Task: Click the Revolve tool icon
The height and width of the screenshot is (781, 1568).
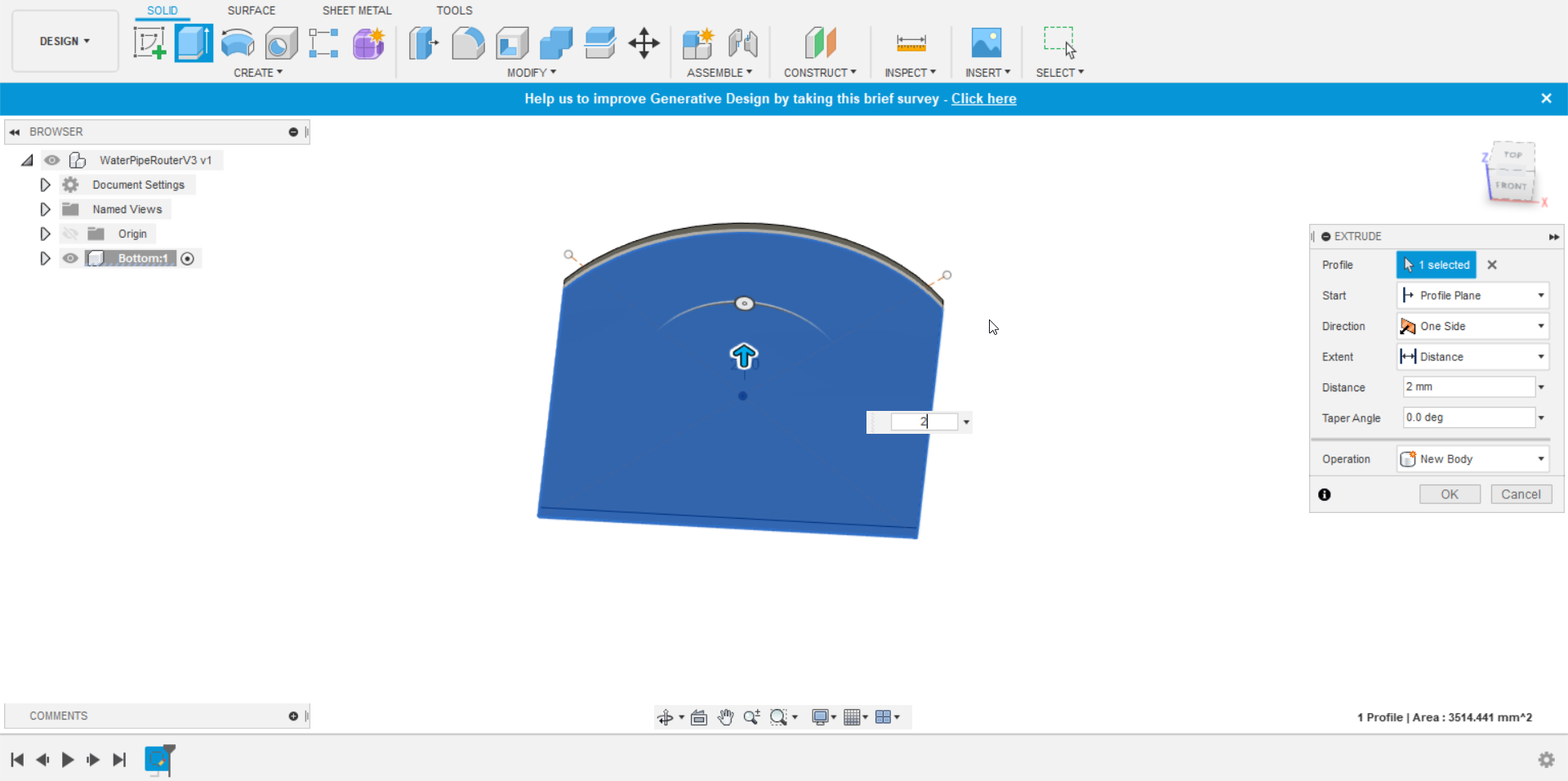Action: click(x=238, y=43)
